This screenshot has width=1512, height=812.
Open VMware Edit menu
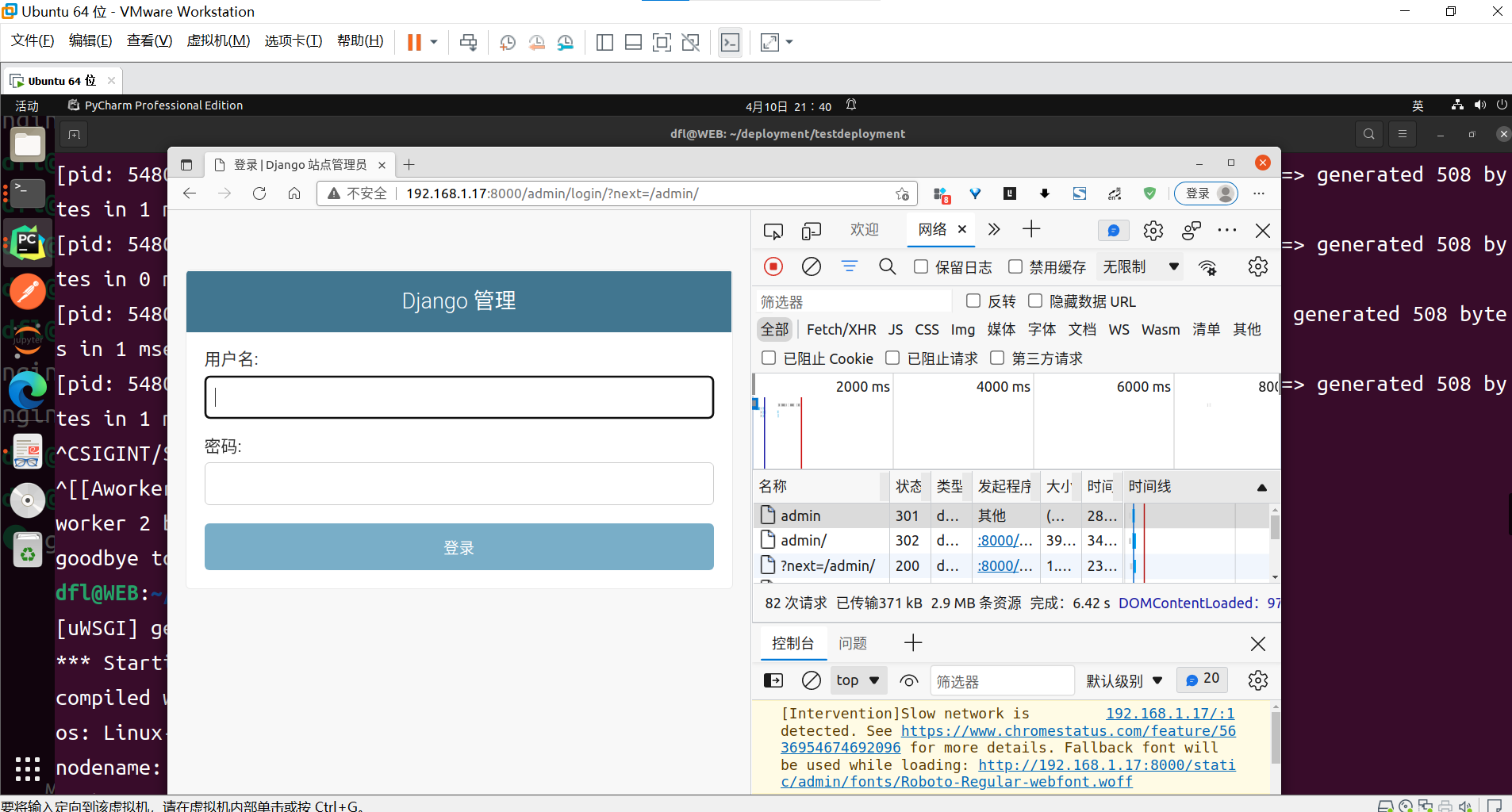(x=90, y=41)
